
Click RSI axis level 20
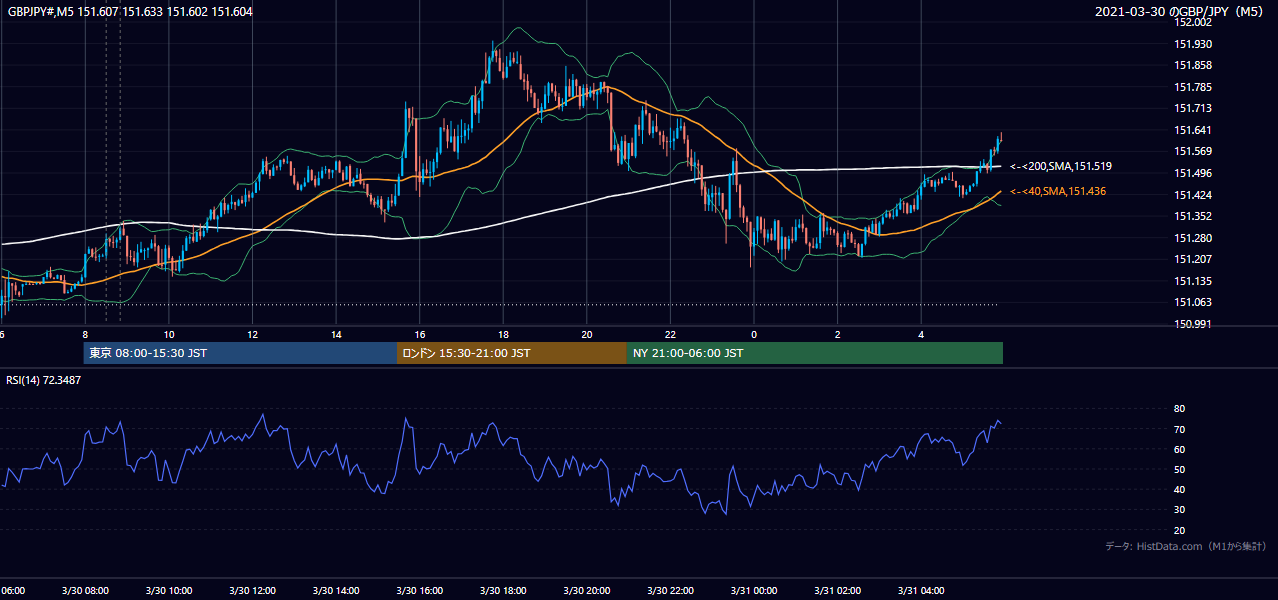point(1179,530)
